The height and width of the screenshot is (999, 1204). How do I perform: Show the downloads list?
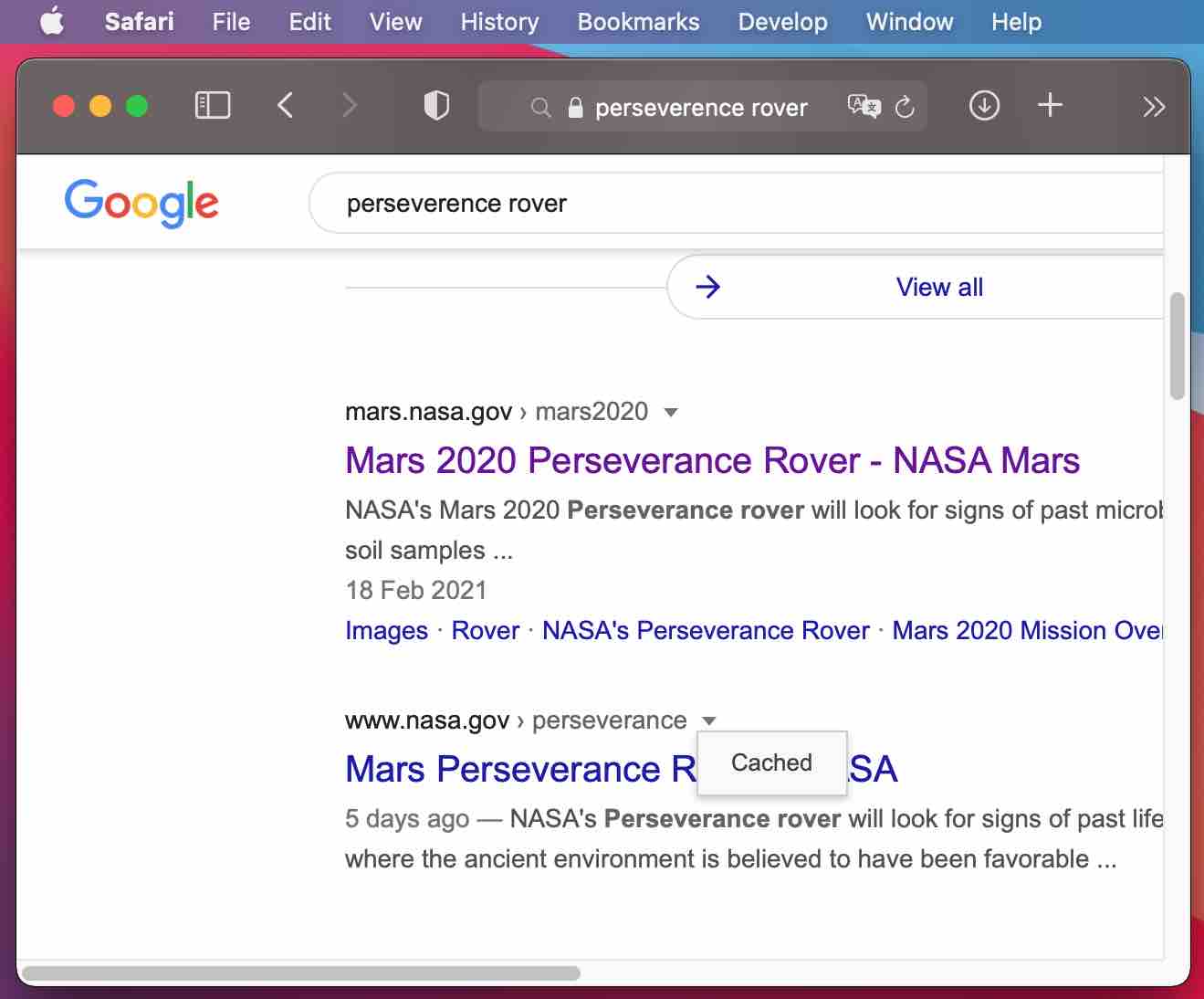click(984, 106)
